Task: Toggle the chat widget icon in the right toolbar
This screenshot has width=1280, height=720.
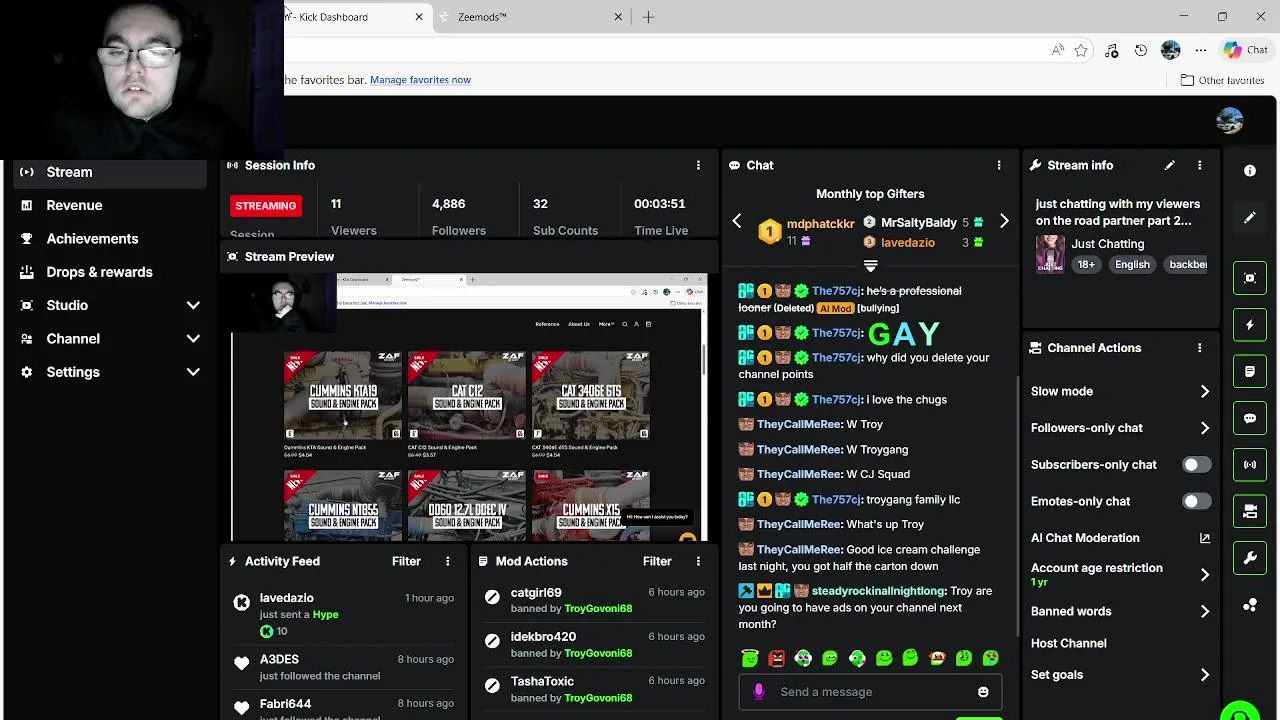Action: click(1250, 418)
